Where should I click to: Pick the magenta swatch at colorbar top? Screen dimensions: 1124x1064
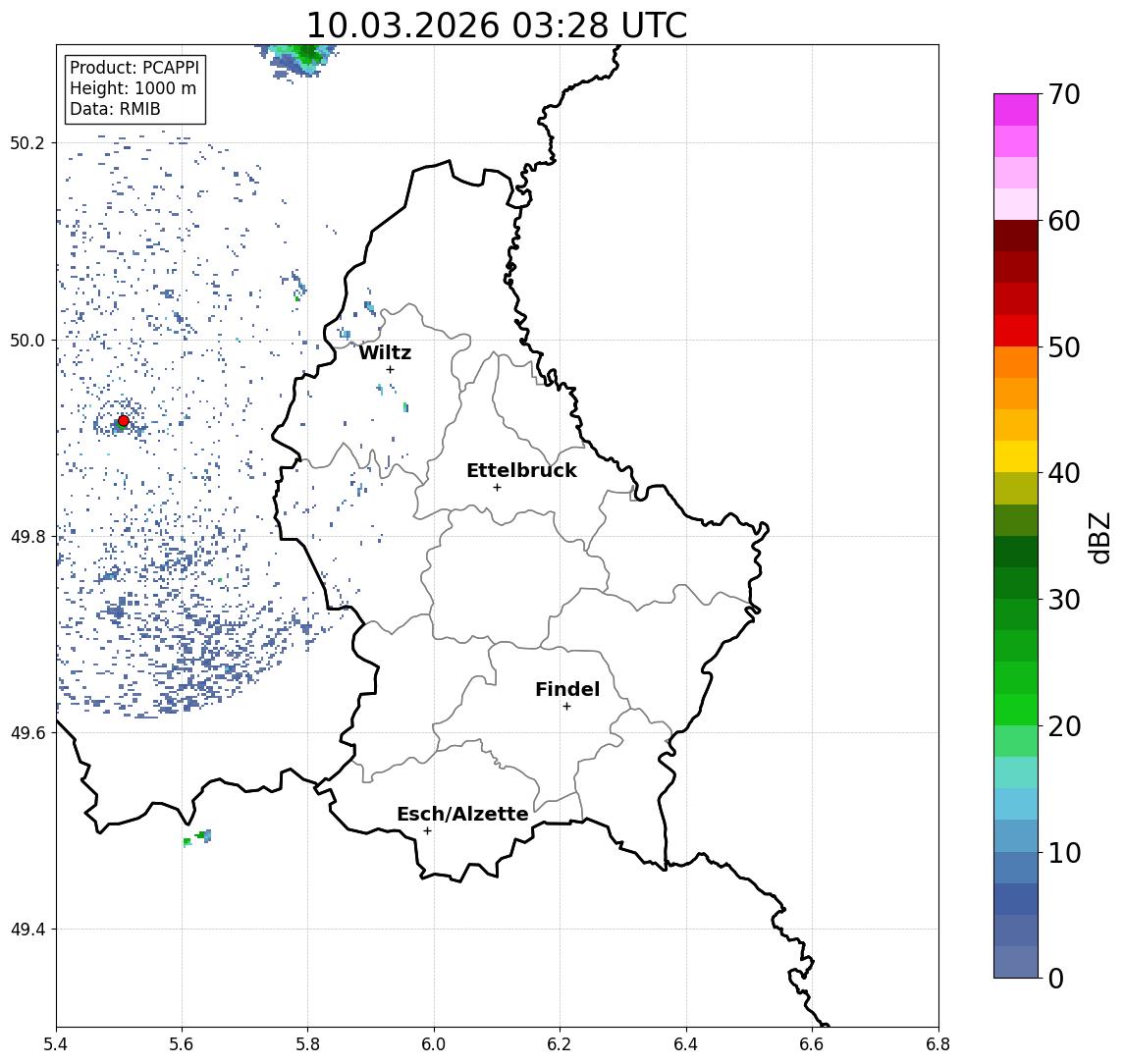pos(1015,109)
